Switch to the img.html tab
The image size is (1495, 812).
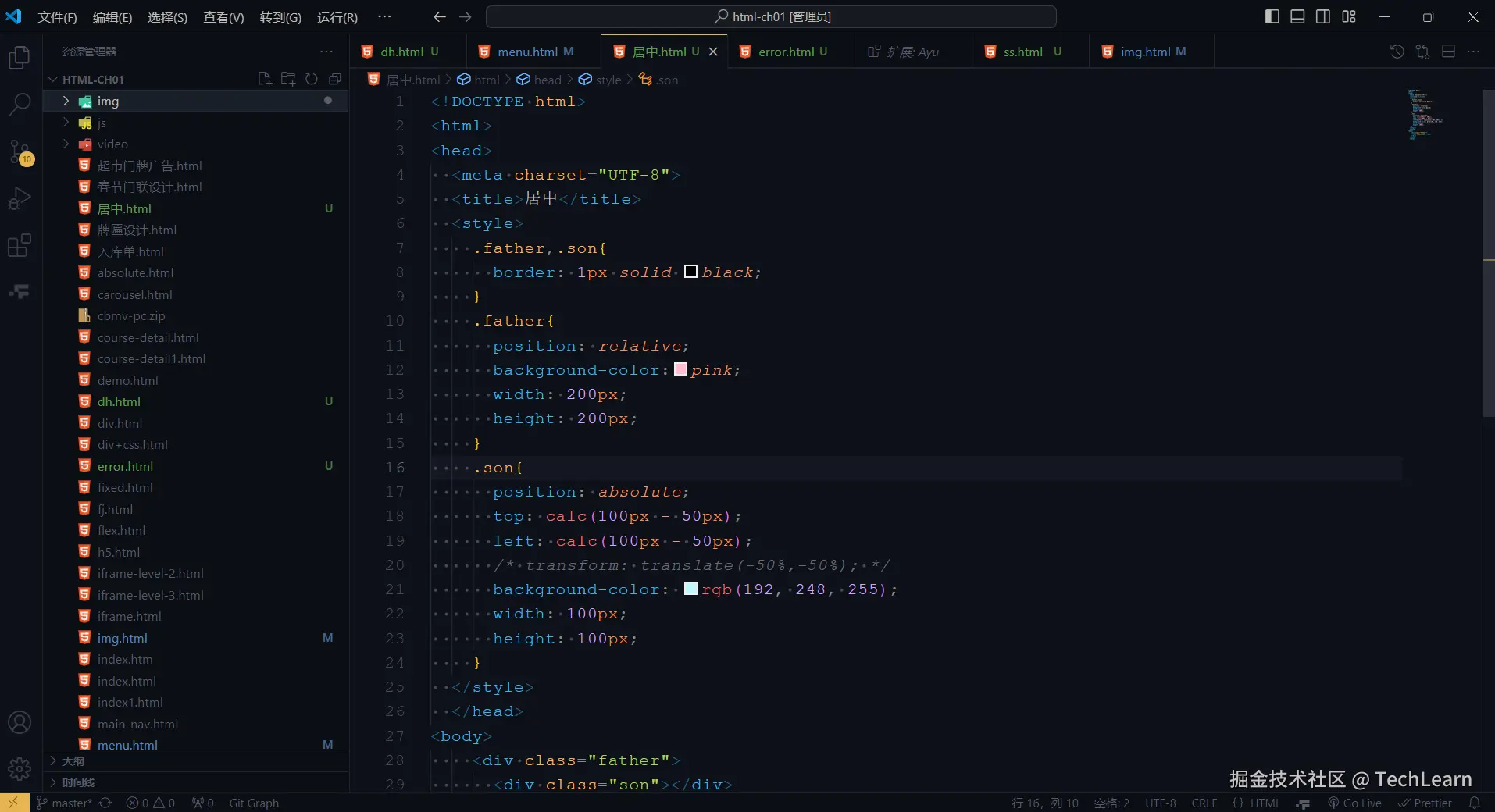point(1152,52)
